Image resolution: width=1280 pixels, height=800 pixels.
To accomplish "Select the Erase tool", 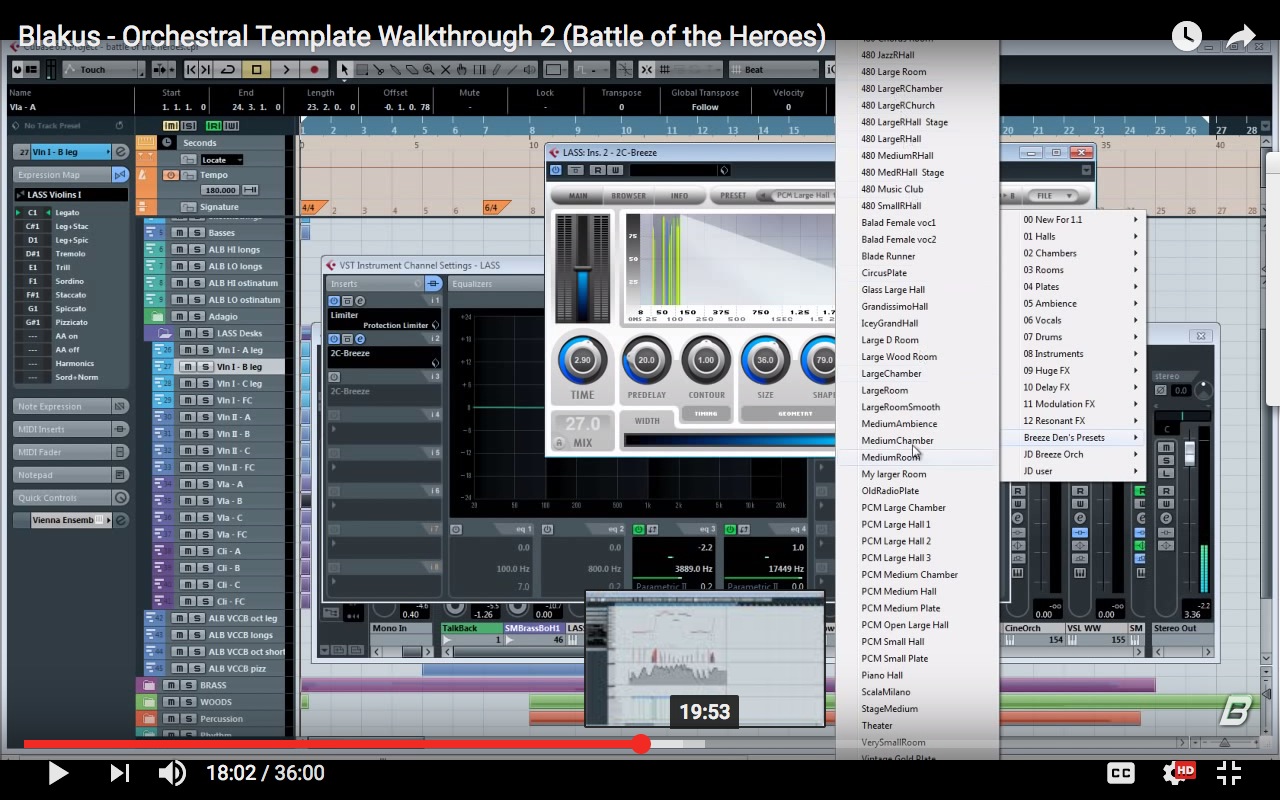I will tap(412, 69).
